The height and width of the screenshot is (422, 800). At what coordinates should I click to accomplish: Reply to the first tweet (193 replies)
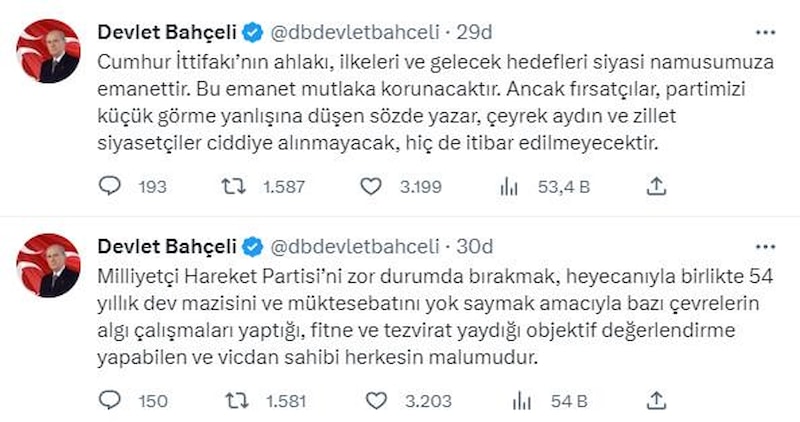111,185
